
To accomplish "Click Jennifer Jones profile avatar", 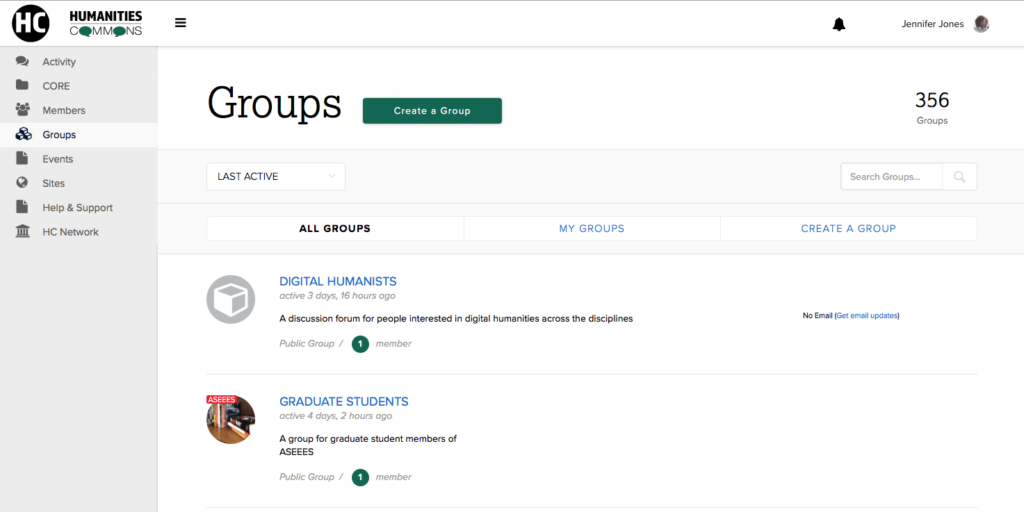I will (x=981, y=24).
